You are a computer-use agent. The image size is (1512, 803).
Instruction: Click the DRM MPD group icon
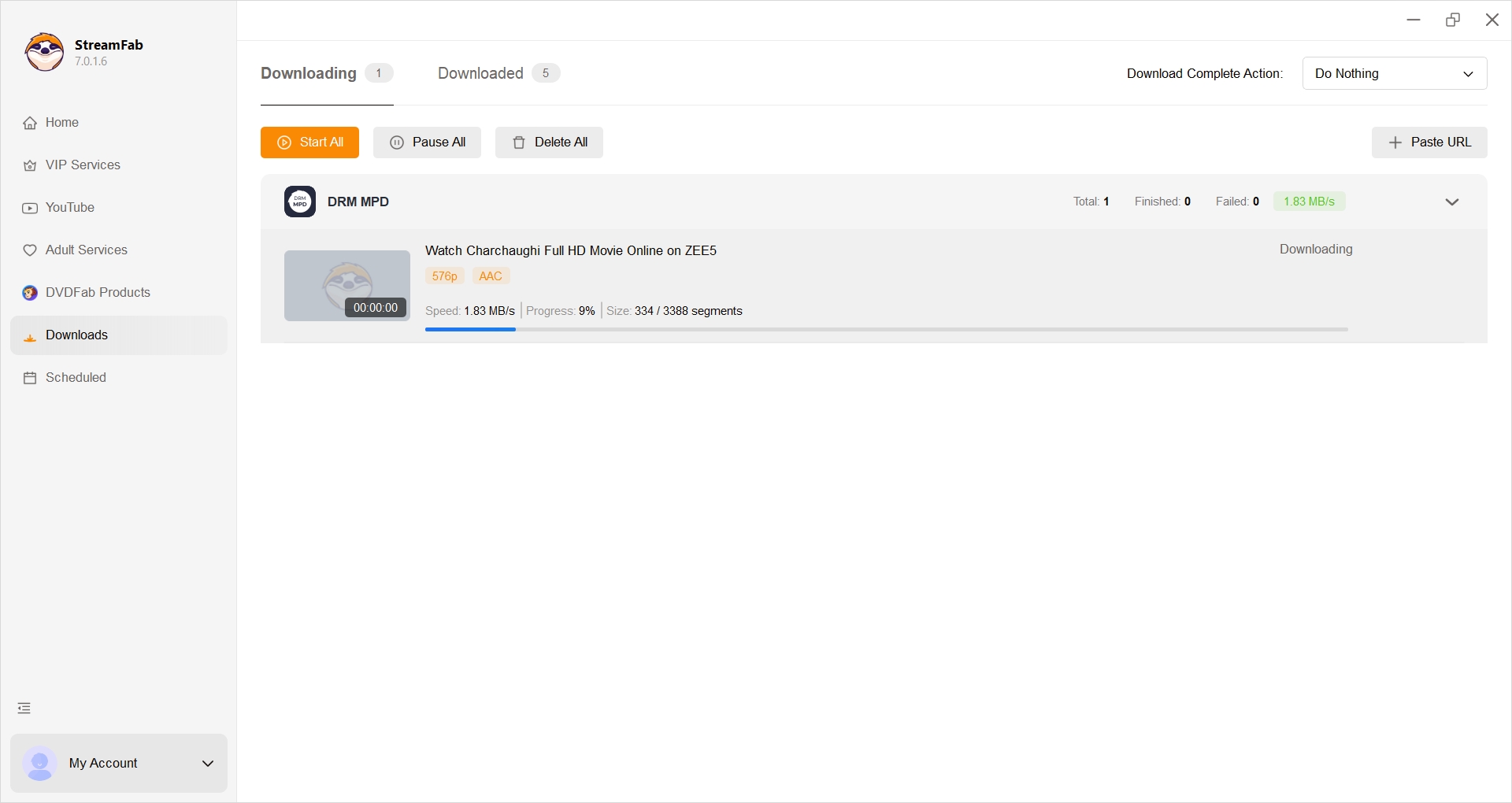299,202
